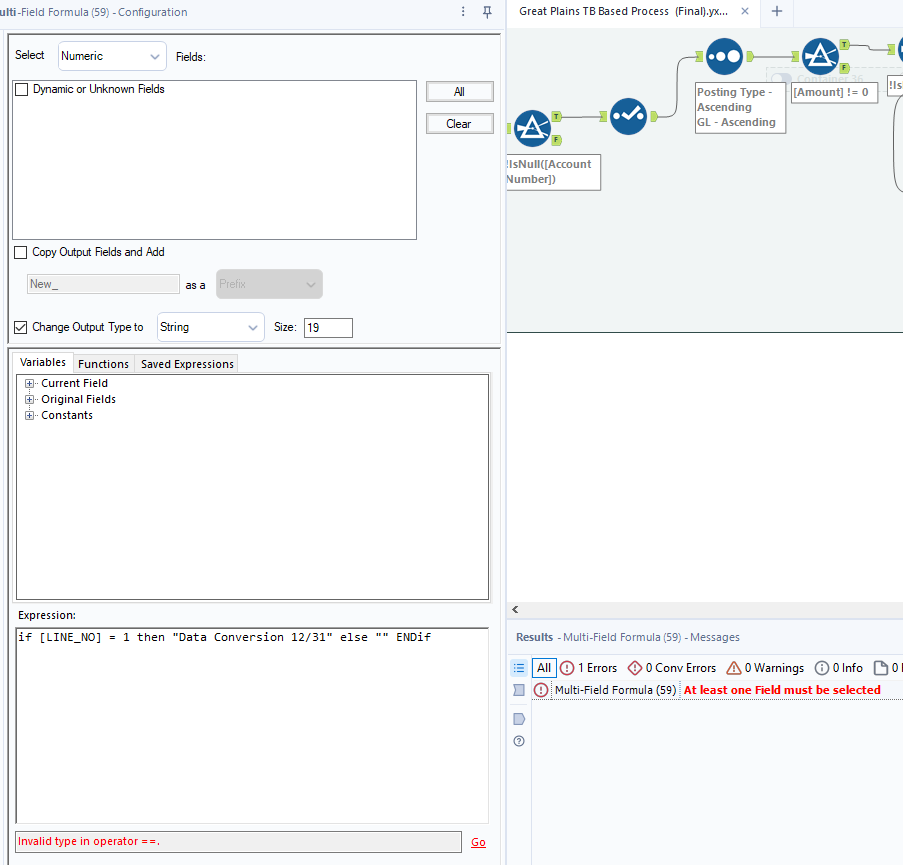Enable Dynamic or Unknown Fields
The height and width of the screenshot is (865, 903).
click(20, 89)
